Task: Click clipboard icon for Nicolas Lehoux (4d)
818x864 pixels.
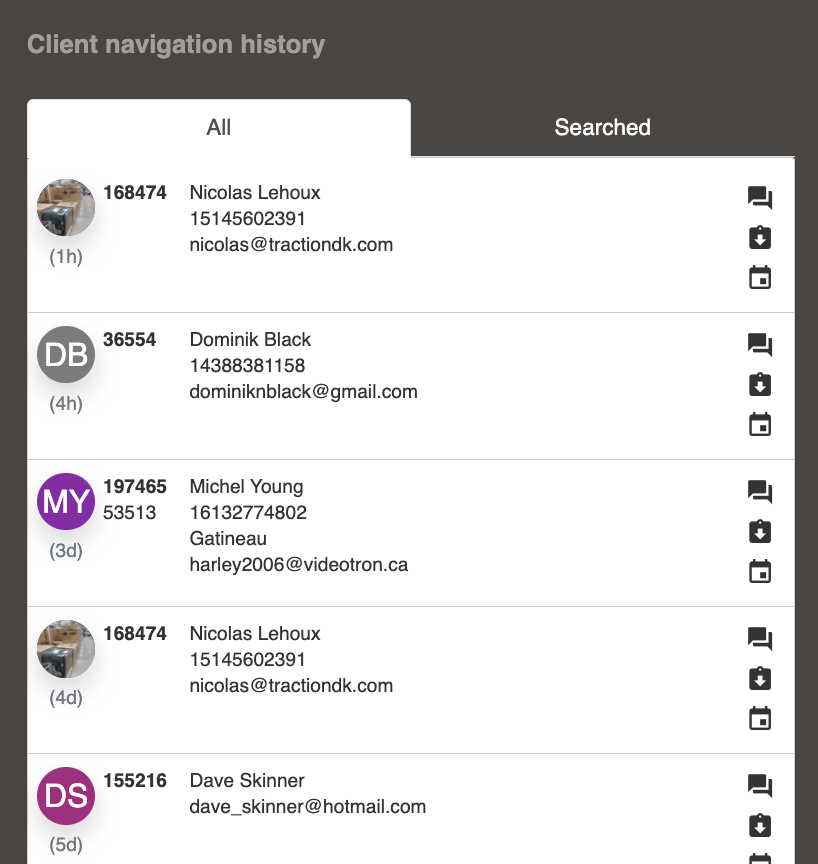Action: pos(760,679)
